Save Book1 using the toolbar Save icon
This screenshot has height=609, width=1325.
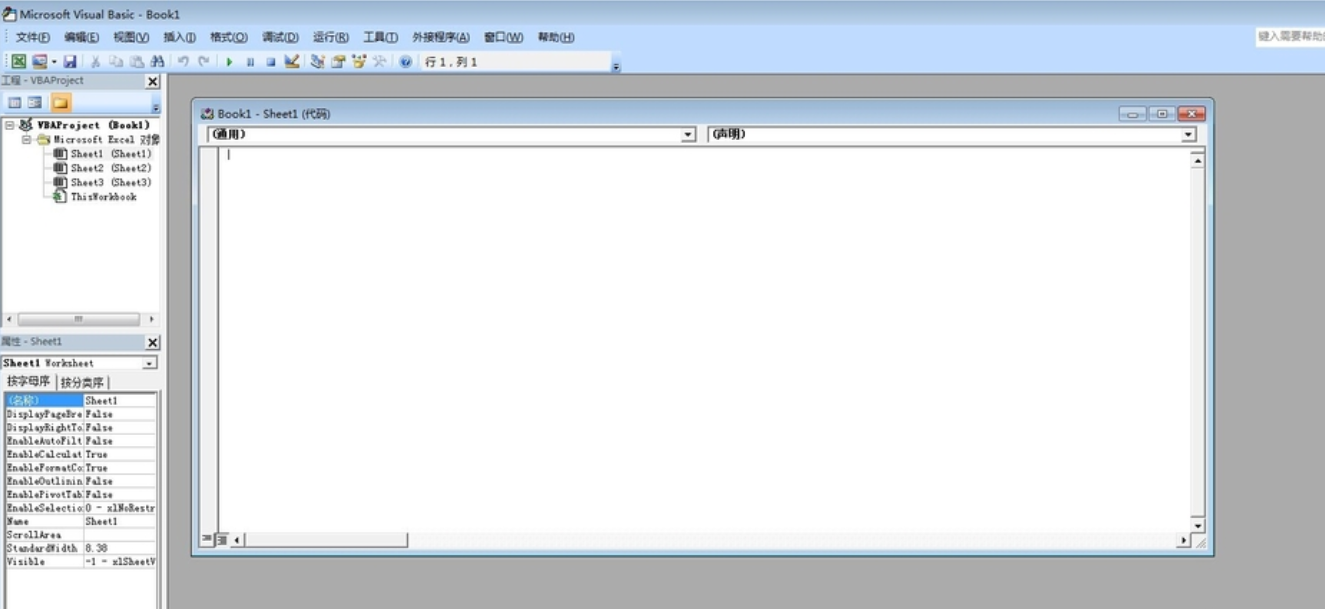tap(70, 59)
